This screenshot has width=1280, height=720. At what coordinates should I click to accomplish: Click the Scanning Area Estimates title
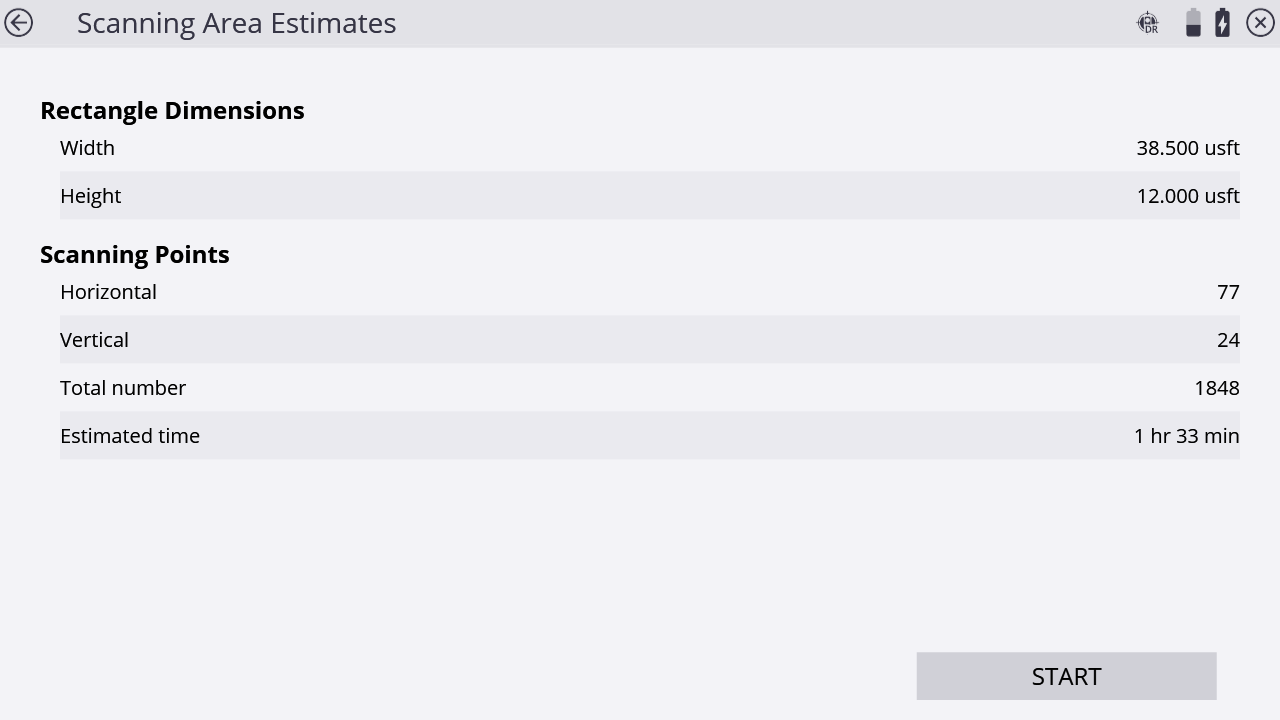click(x=237, y=23)
